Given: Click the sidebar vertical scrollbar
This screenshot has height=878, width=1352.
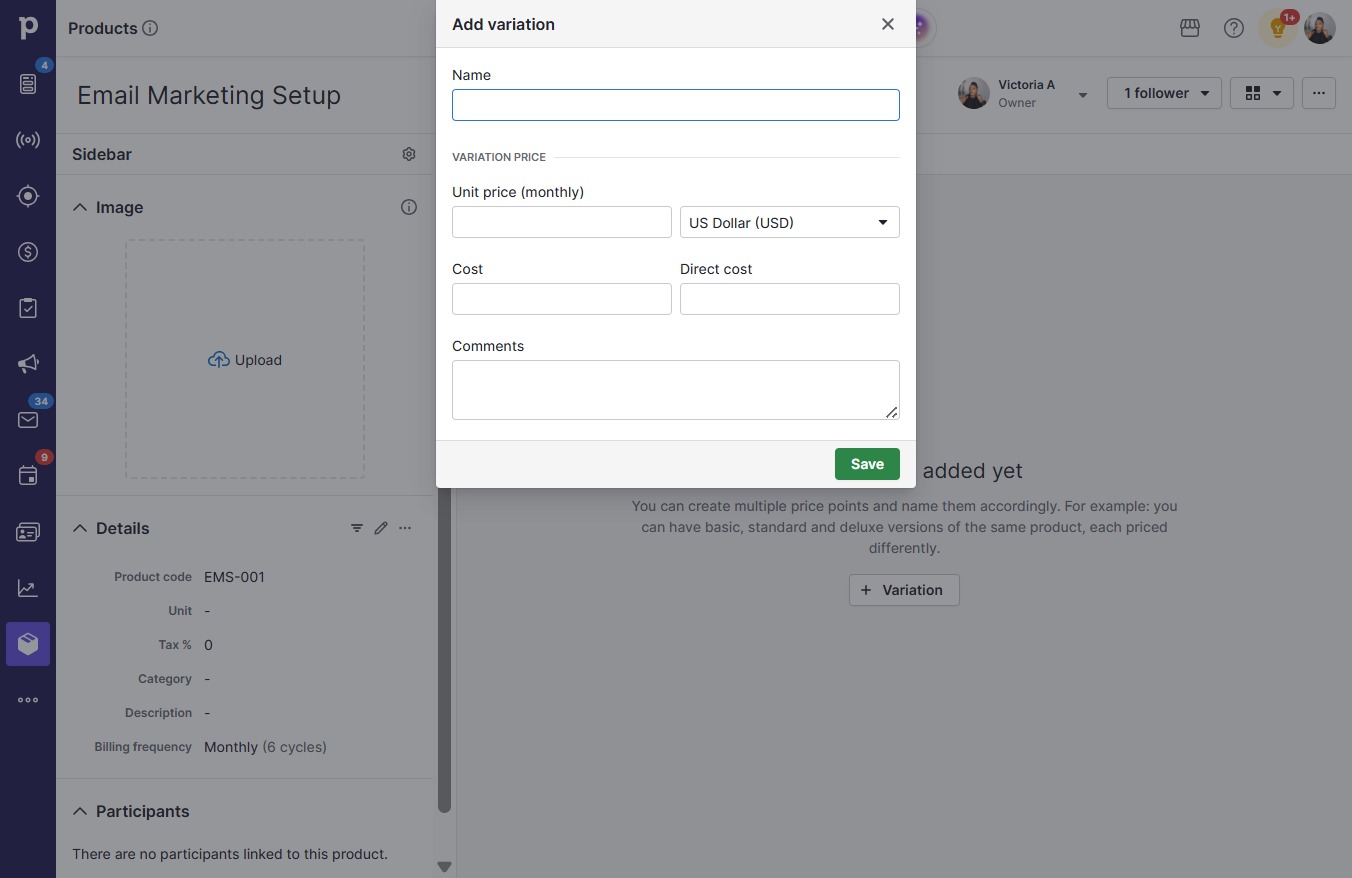Looking at the screenshot, I should (445, 650).
